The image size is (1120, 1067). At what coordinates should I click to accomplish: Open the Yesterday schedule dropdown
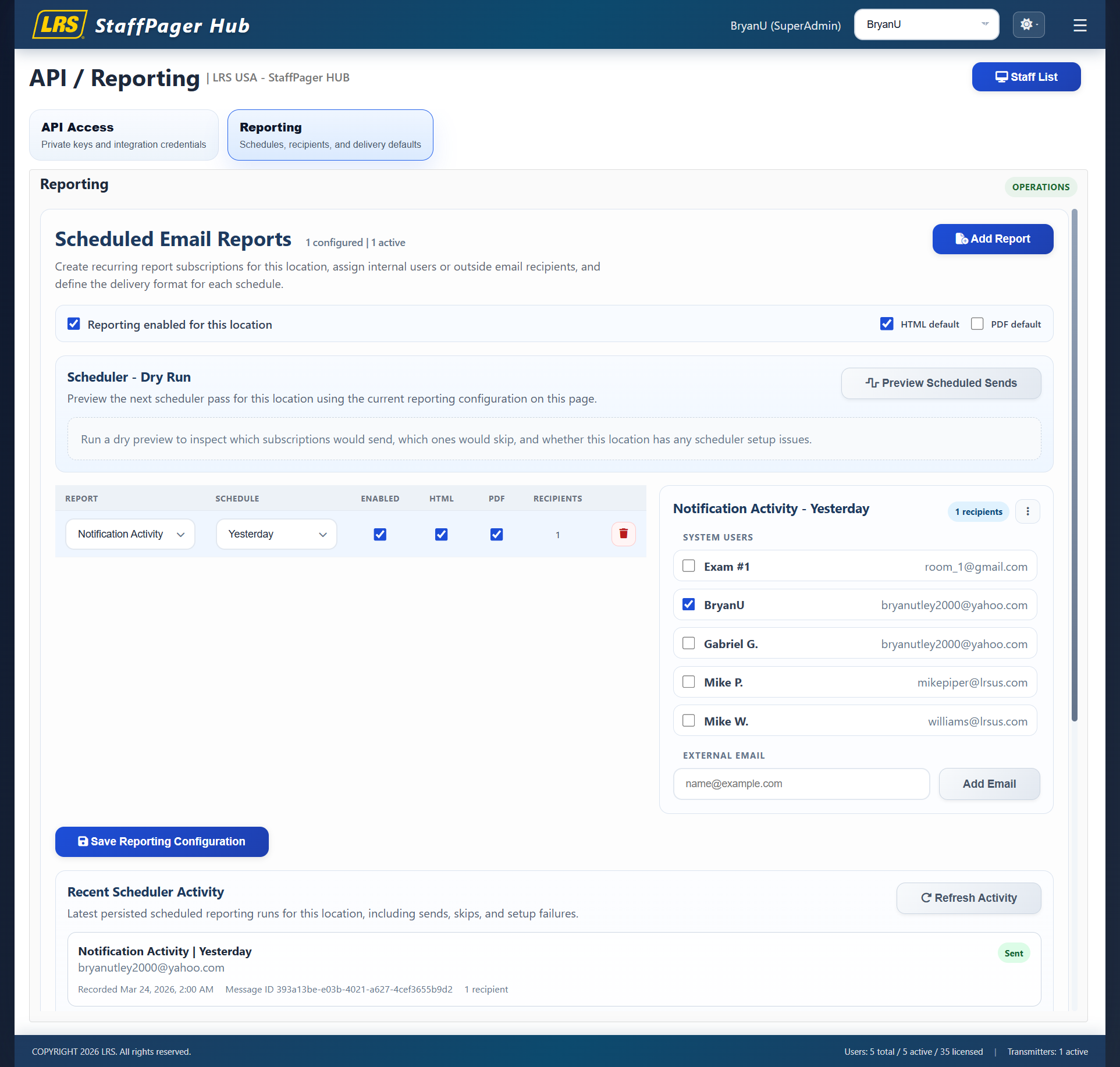tap(276, 534)
